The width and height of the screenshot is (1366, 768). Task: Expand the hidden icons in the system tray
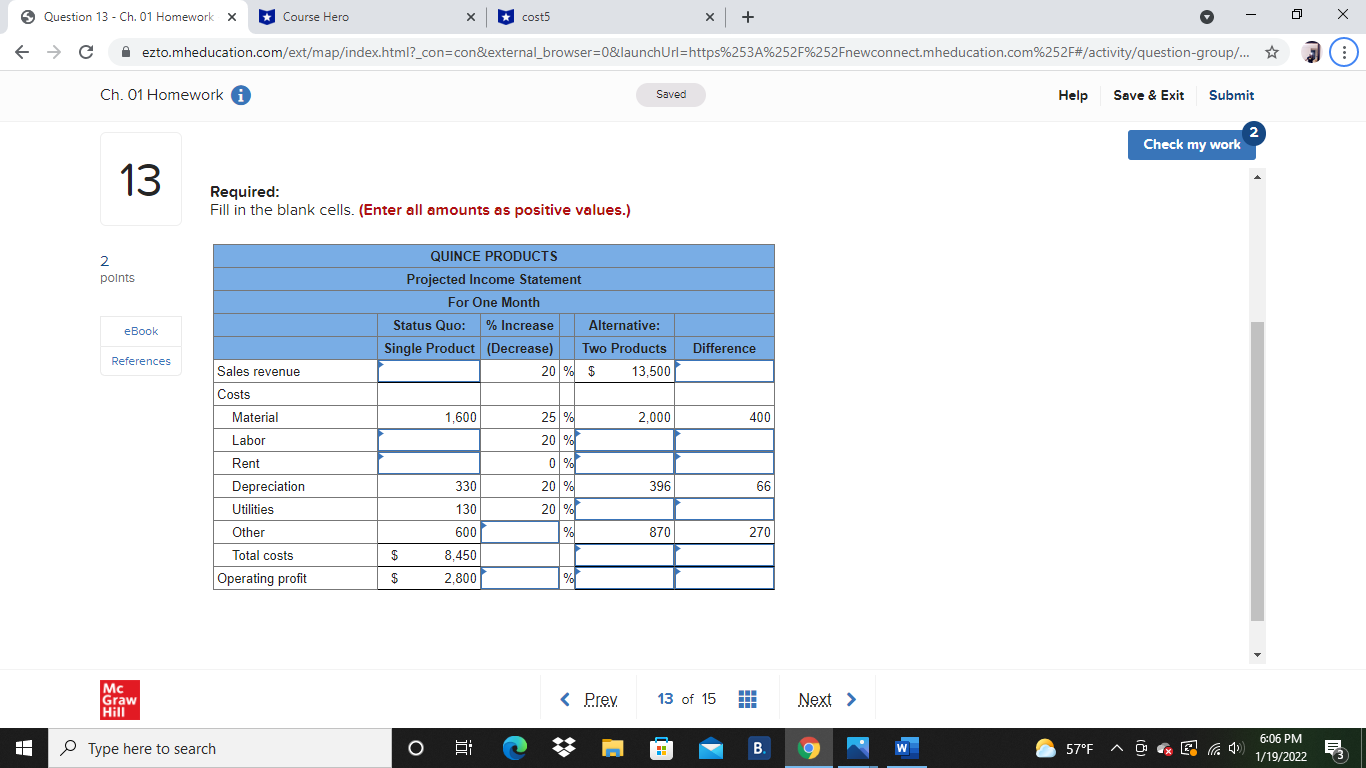(1113, 747)
